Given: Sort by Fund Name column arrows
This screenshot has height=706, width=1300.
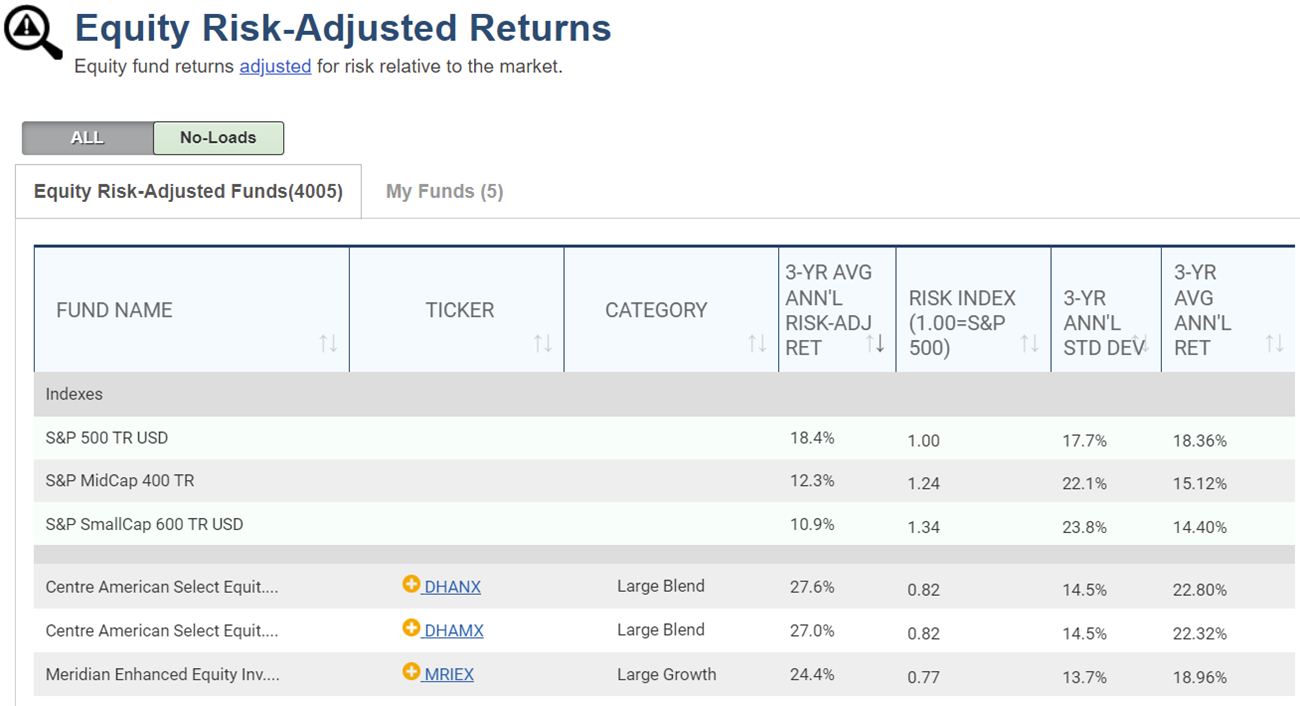Looking at the screenshot, I should [x=328, y=344].
